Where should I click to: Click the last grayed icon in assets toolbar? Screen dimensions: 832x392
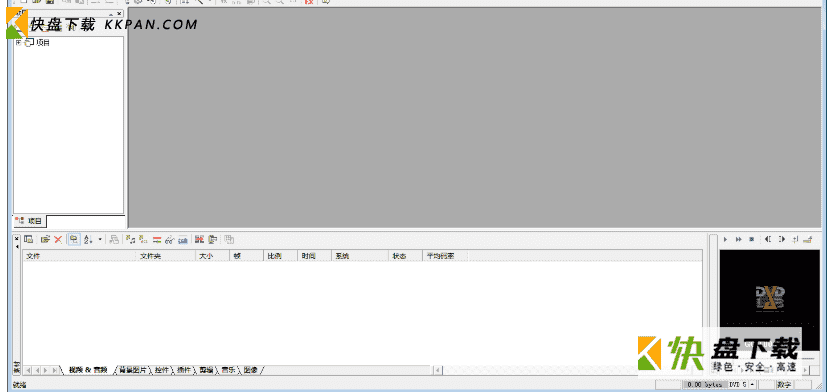click(x=229, y=240)
